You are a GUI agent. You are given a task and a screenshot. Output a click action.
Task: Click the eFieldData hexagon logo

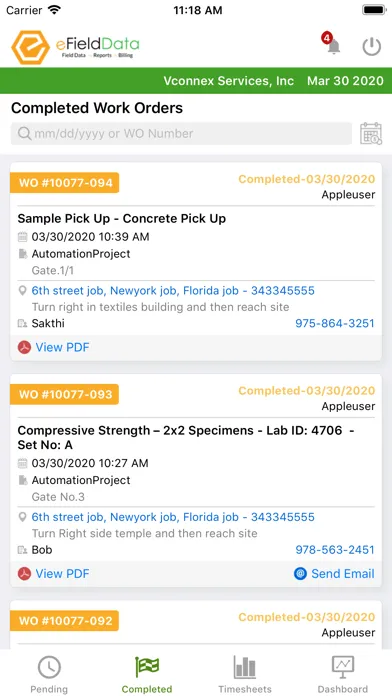point(30,47)
